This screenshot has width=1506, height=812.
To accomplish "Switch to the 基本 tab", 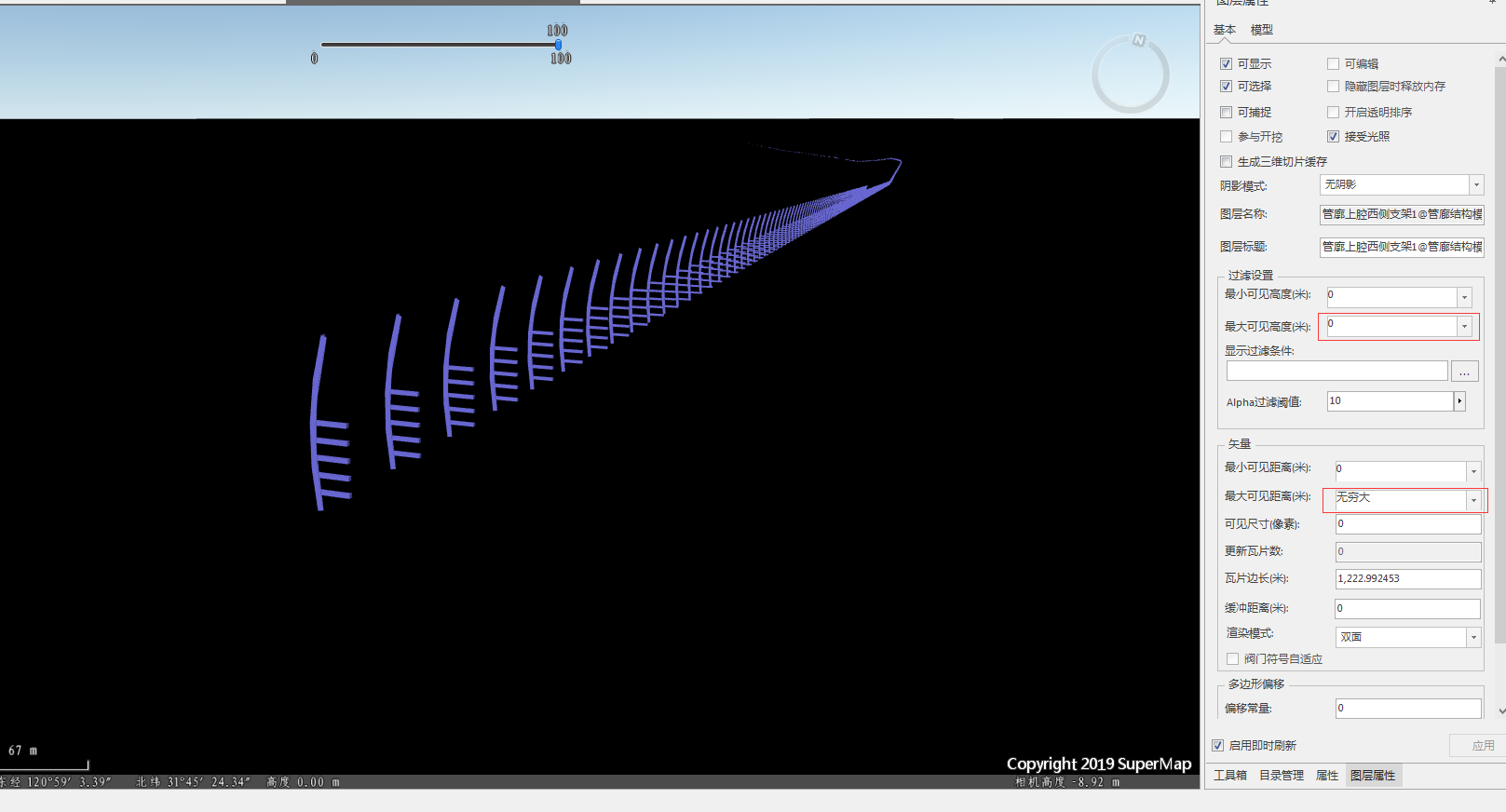I will point(1225,30).
